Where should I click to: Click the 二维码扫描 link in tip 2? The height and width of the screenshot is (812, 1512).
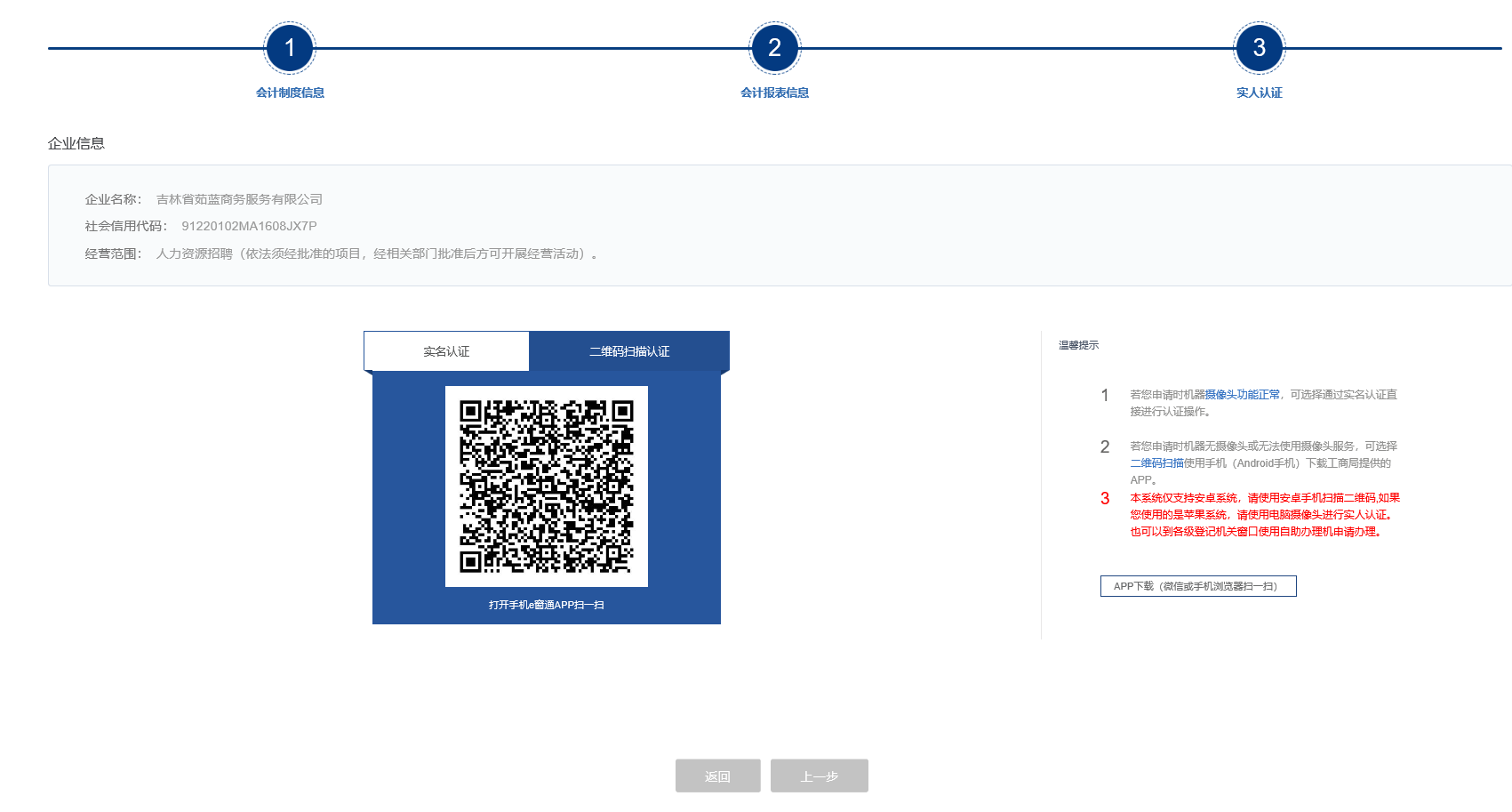(x=1156, y=462)
